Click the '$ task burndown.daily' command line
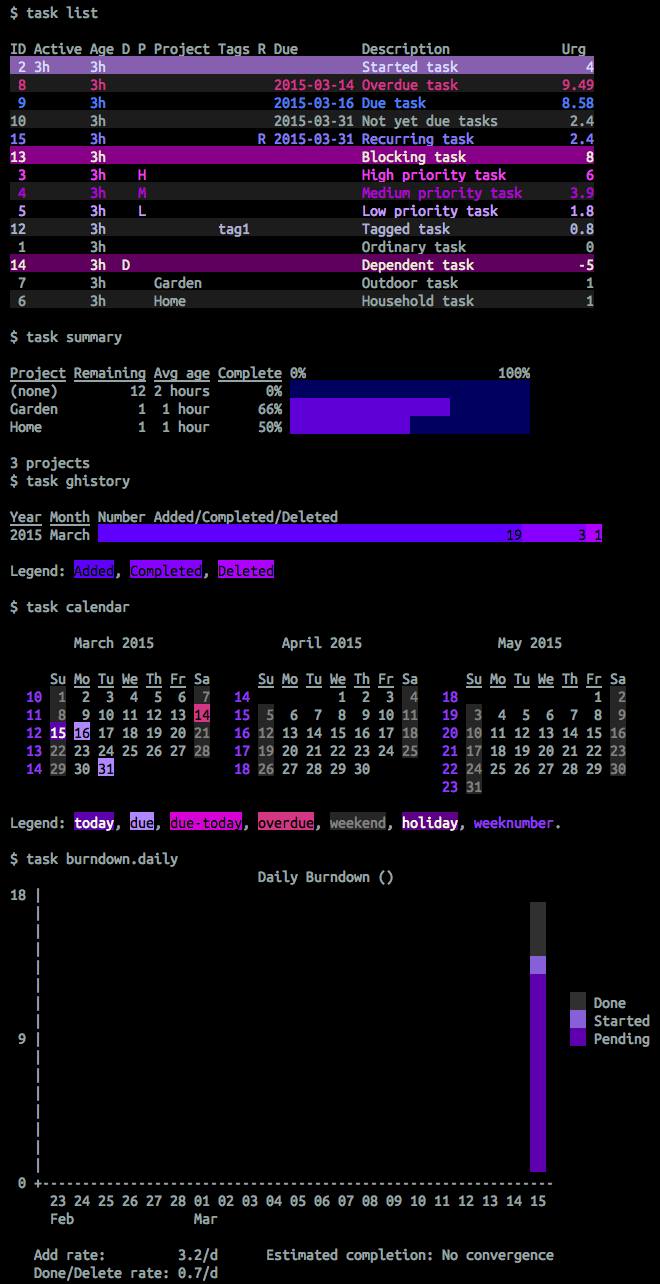660x1284 pixels. 94,859
